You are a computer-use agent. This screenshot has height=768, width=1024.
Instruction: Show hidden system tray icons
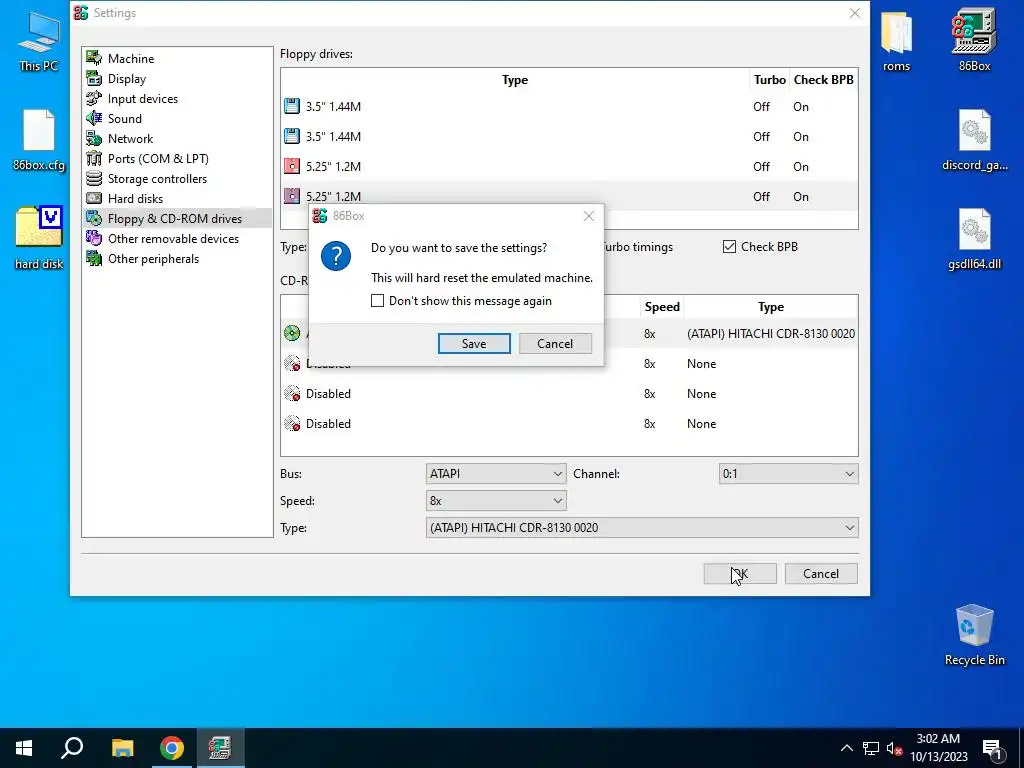[x=846, y=748]
